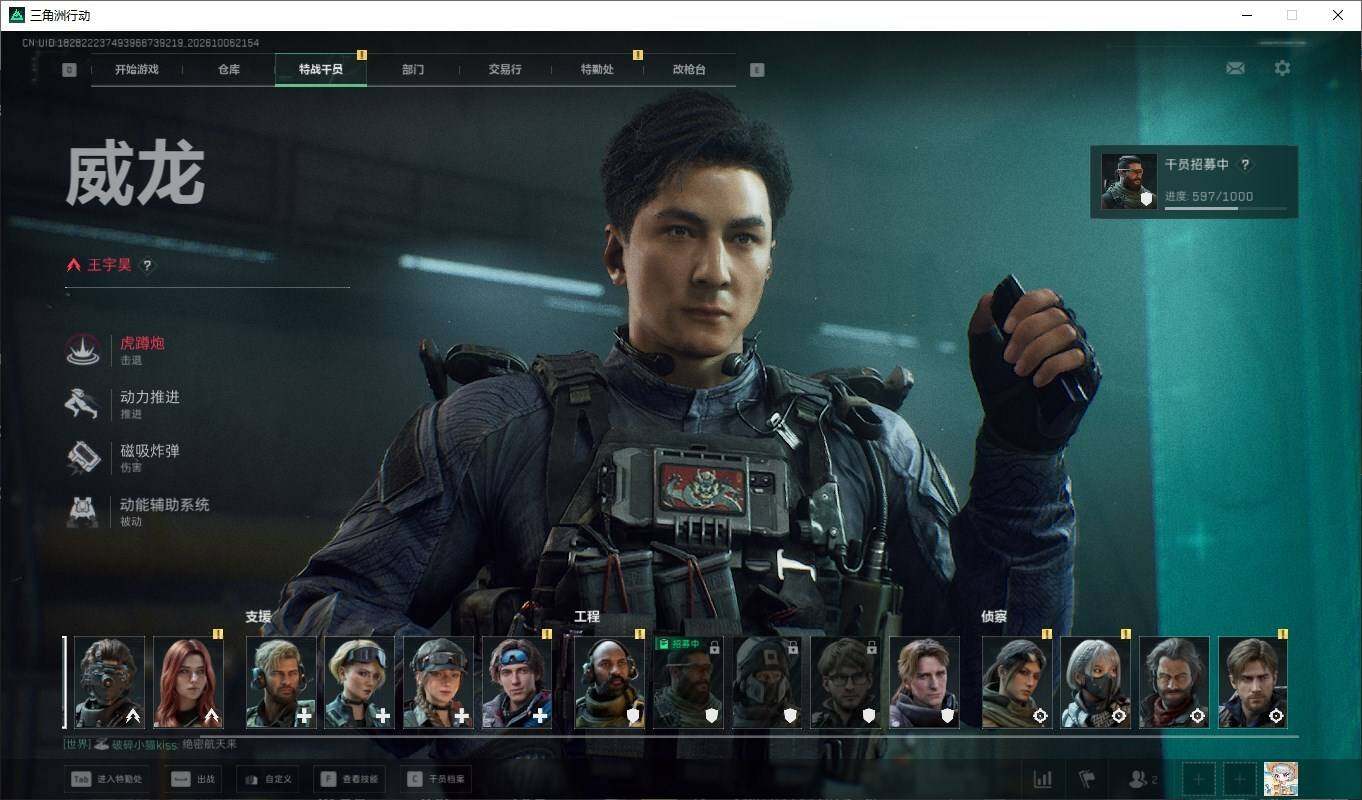This screenshot has height=800, width=1362.
Task: Open the 自定义 customization button
Action: [x=268, y=779]
